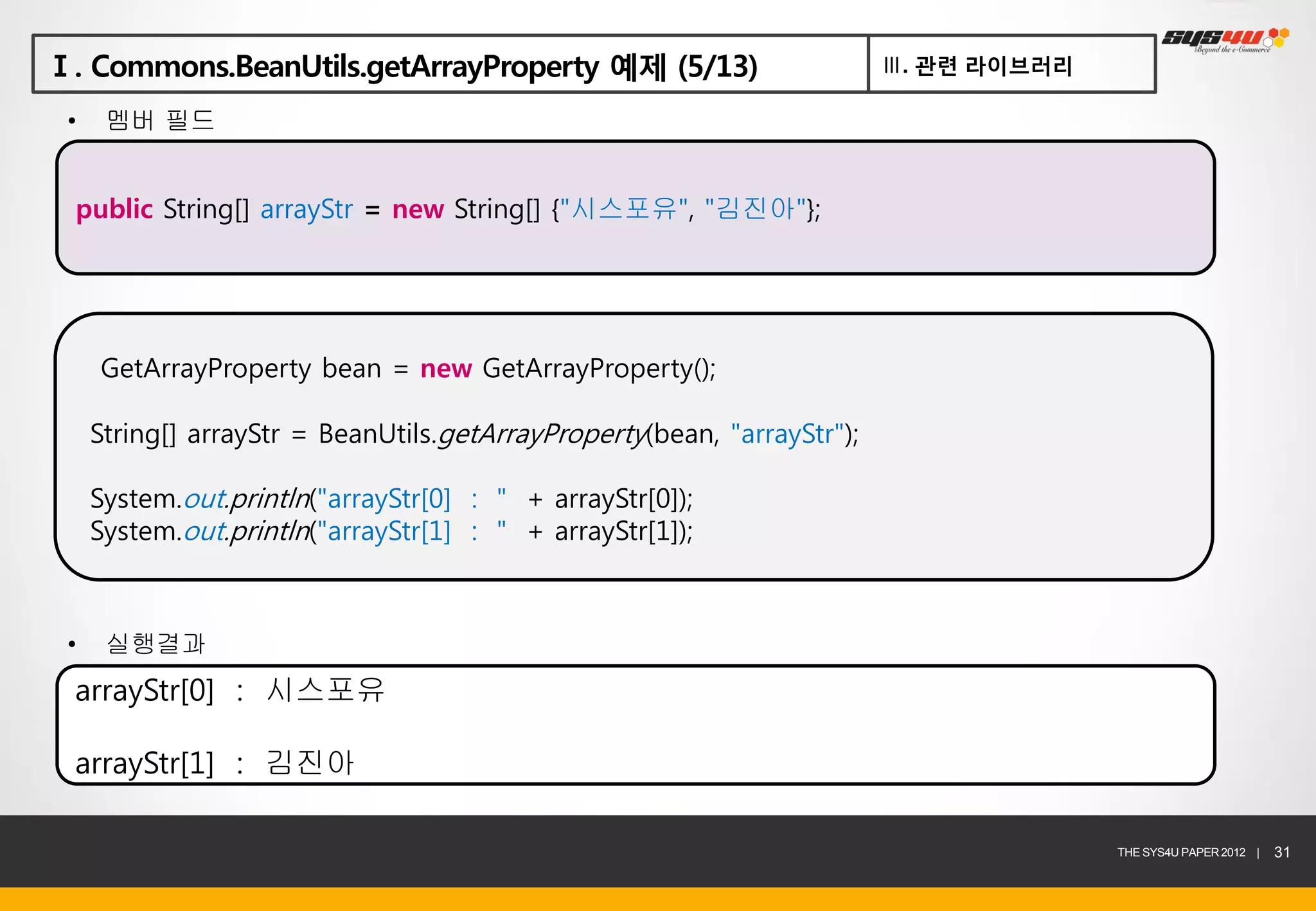The image size is (1316, 911).
Task: Click the 'GetArrayProperty bean = new GetArrayProperty();' line
Action: coord(408,369)
